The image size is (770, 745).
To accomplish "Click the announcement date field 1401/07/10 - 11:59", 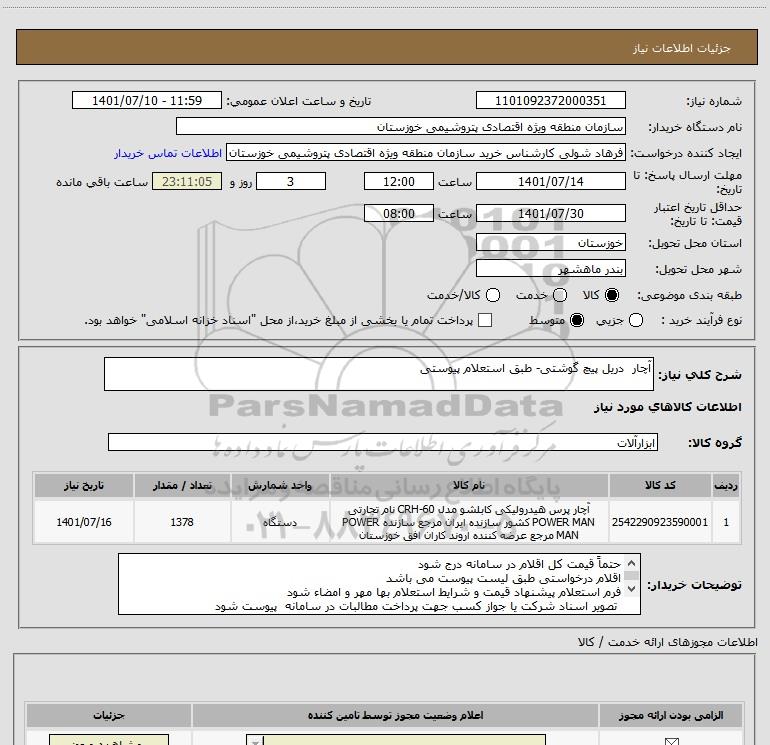I will [147, 101].
